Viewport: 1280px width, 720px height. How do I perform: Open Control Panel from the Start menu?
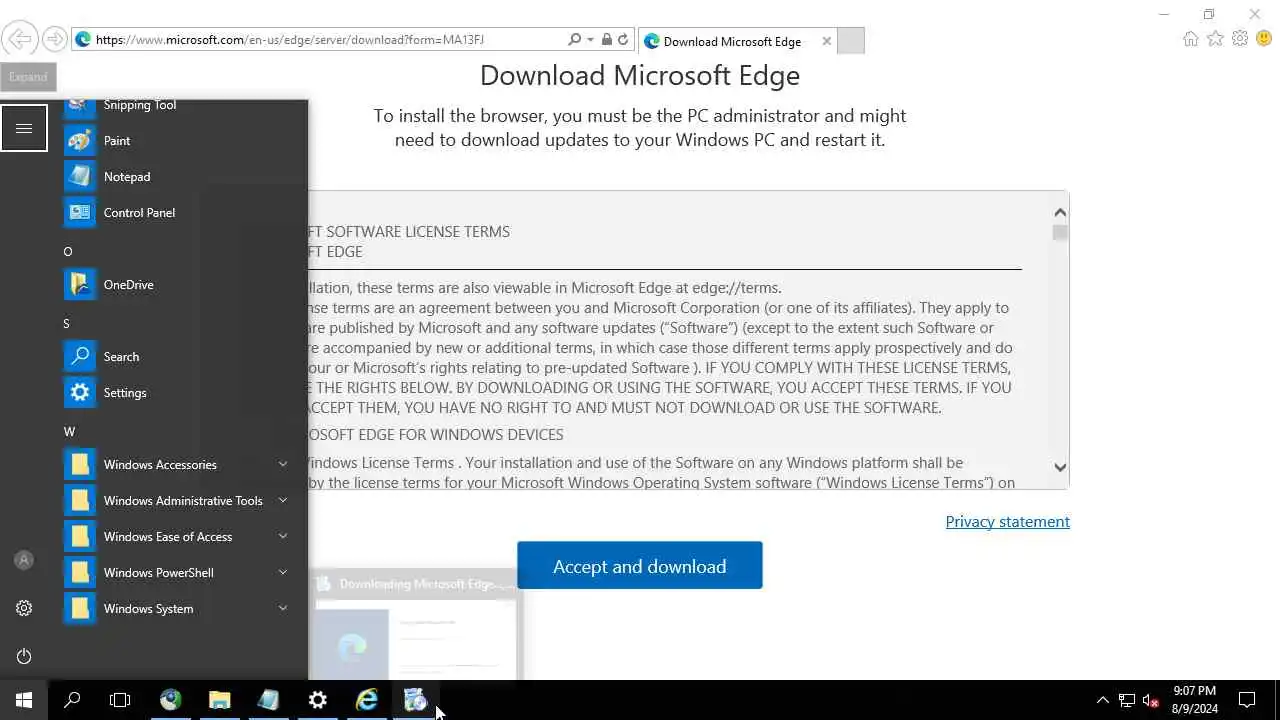coord(178,213)
